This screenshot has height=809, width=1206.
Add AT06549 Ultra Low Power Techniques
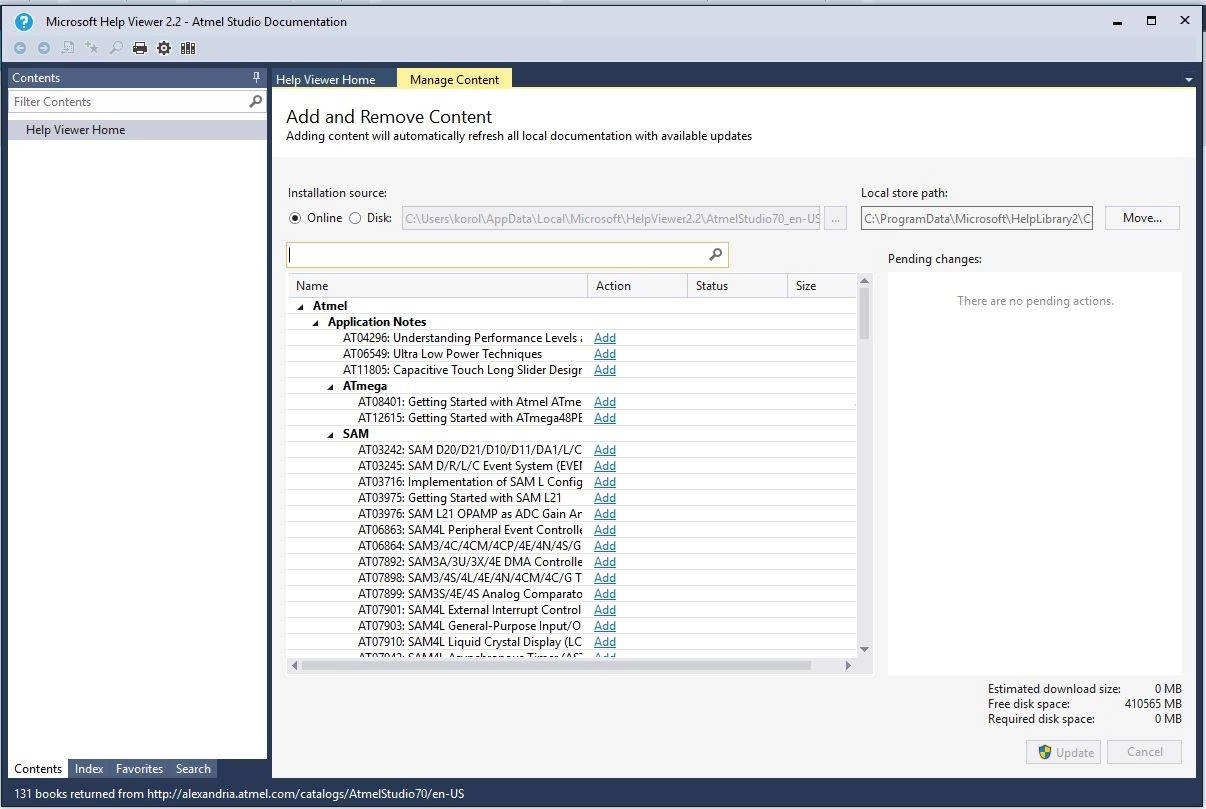[x=605, y=354]
